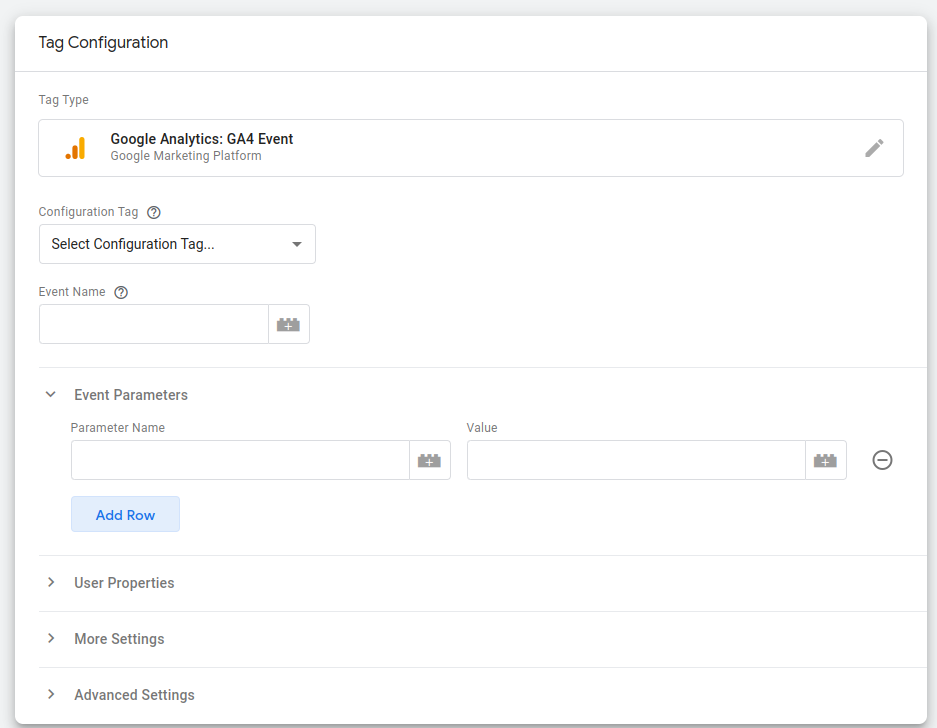Expand the Advanced Settings section
Screen dimensions: 937x728
51,695
